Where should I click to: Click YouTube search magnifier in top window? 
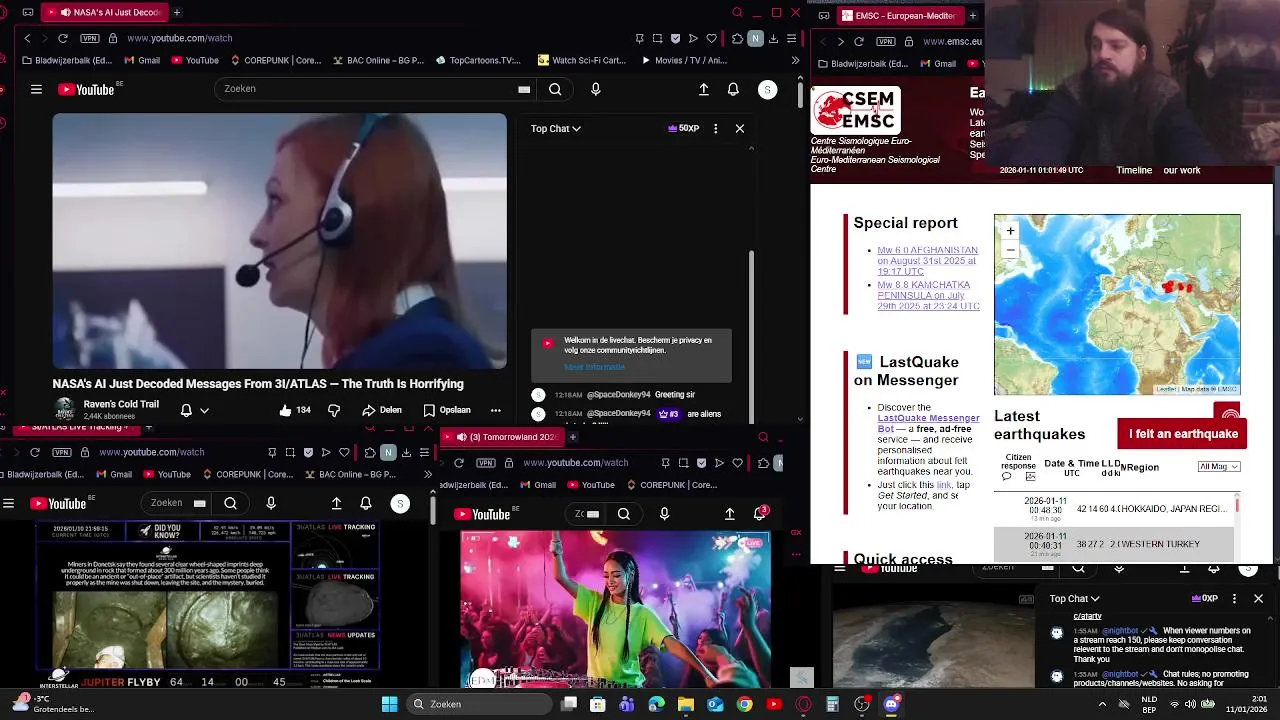(x=555, y=89)
